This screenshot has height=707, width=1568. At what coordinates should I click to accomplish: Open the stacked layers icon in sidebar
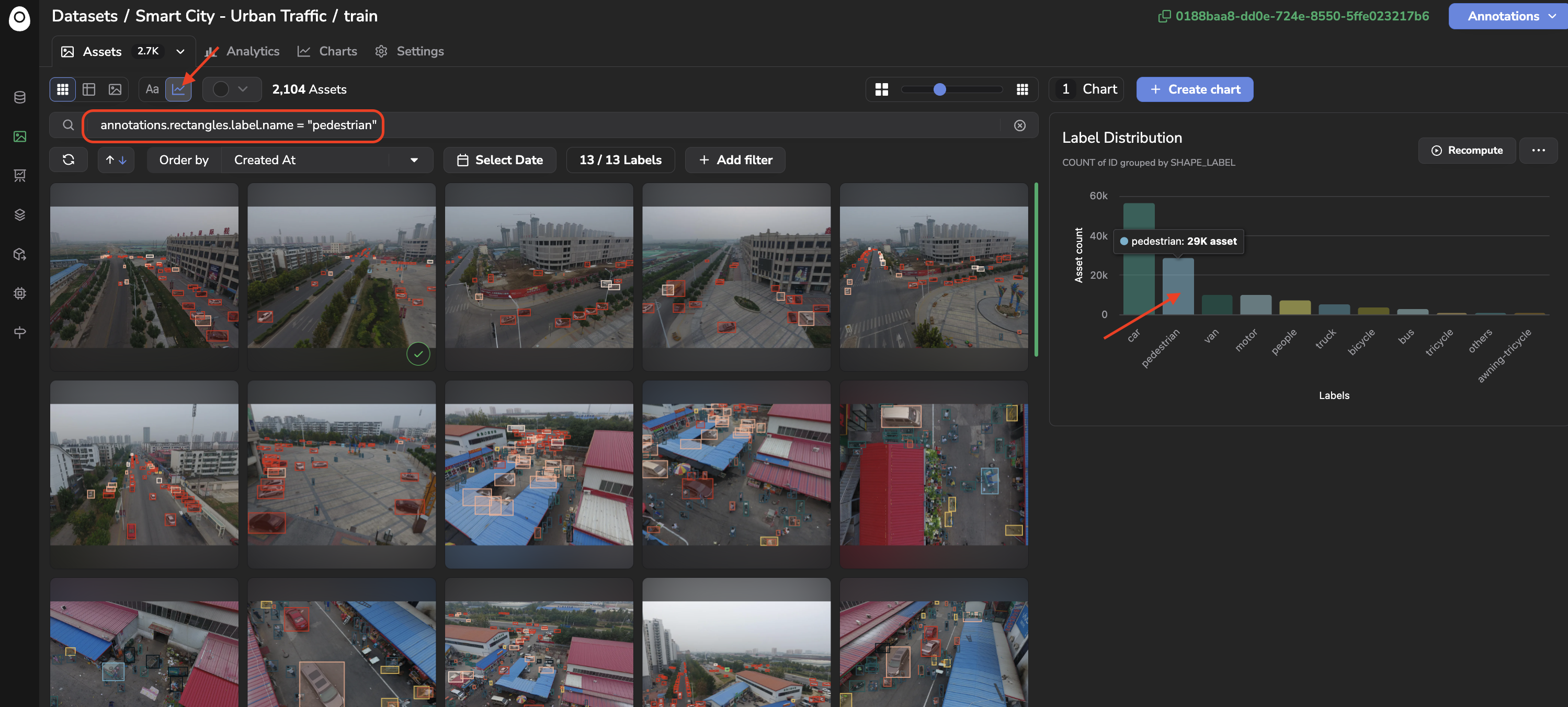tap(19, 215)
